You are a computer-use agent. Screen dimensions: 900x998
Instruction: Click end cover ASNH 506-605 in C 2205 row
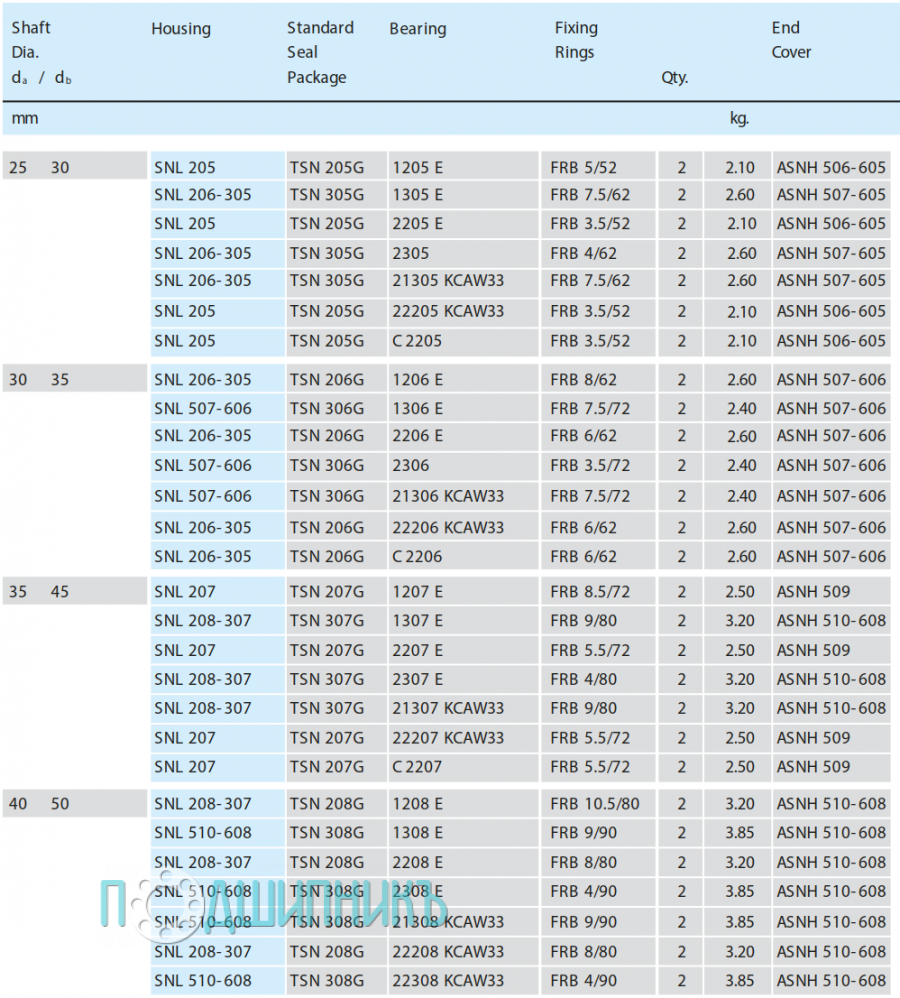831,341
